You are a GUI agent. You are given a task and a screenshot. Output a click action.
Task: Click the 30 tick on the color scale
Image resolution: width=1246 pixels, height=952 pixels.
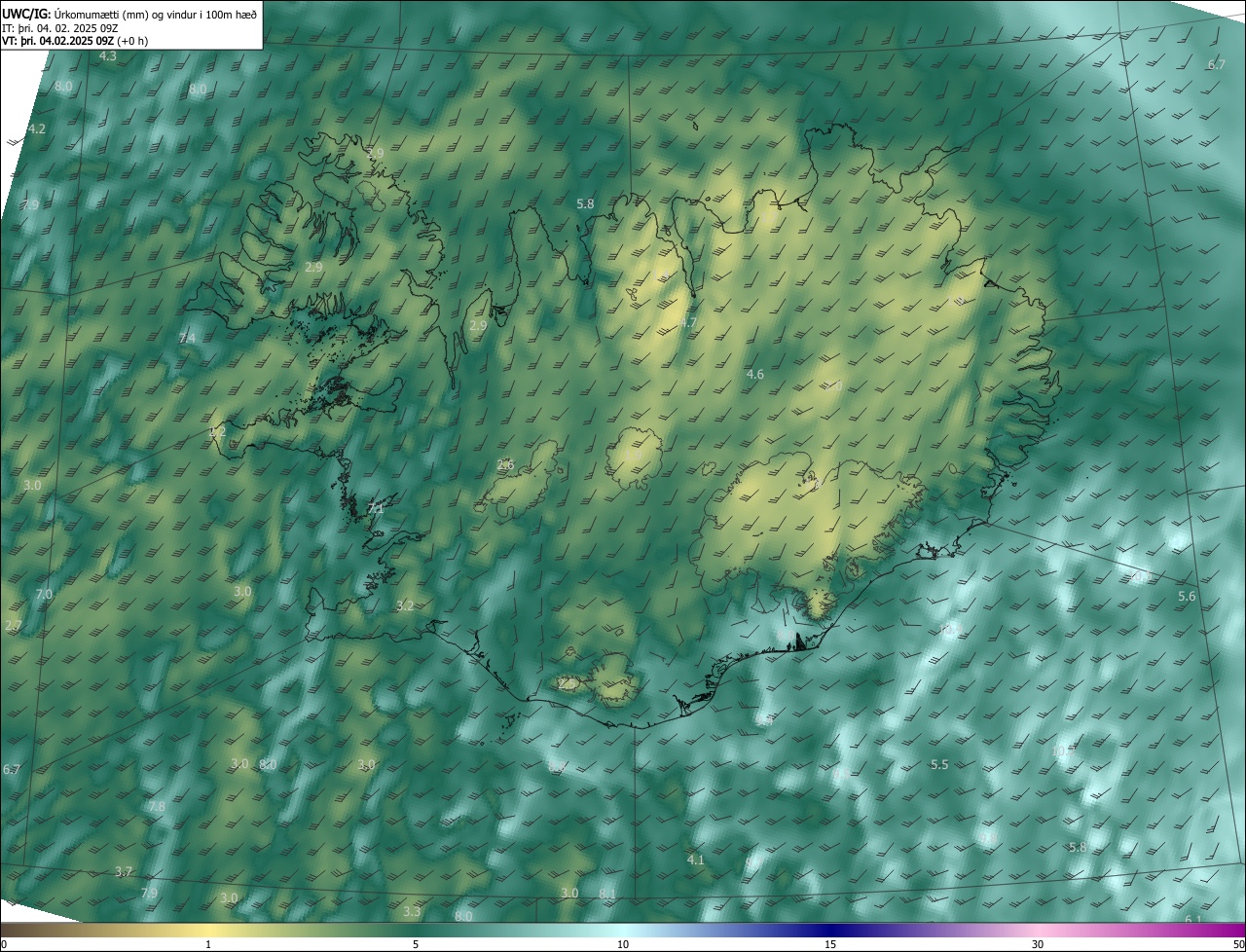[1038, 944]
